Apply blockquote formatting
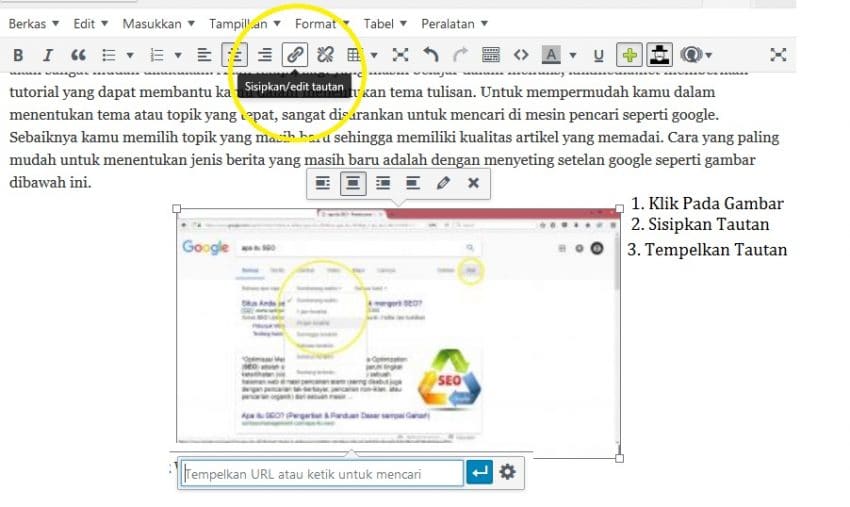The height and width of the screenshot is (507, 850). [x=78, y=55]
